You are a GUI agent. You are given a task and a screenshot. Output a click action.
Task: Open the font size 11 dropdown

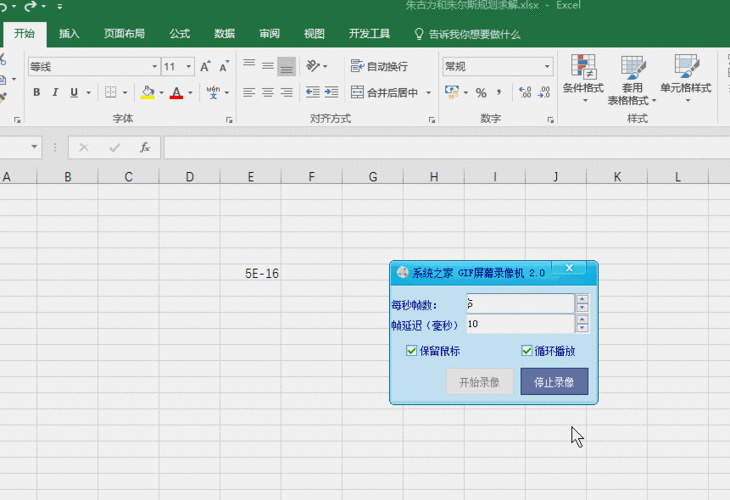pos(189,67)
